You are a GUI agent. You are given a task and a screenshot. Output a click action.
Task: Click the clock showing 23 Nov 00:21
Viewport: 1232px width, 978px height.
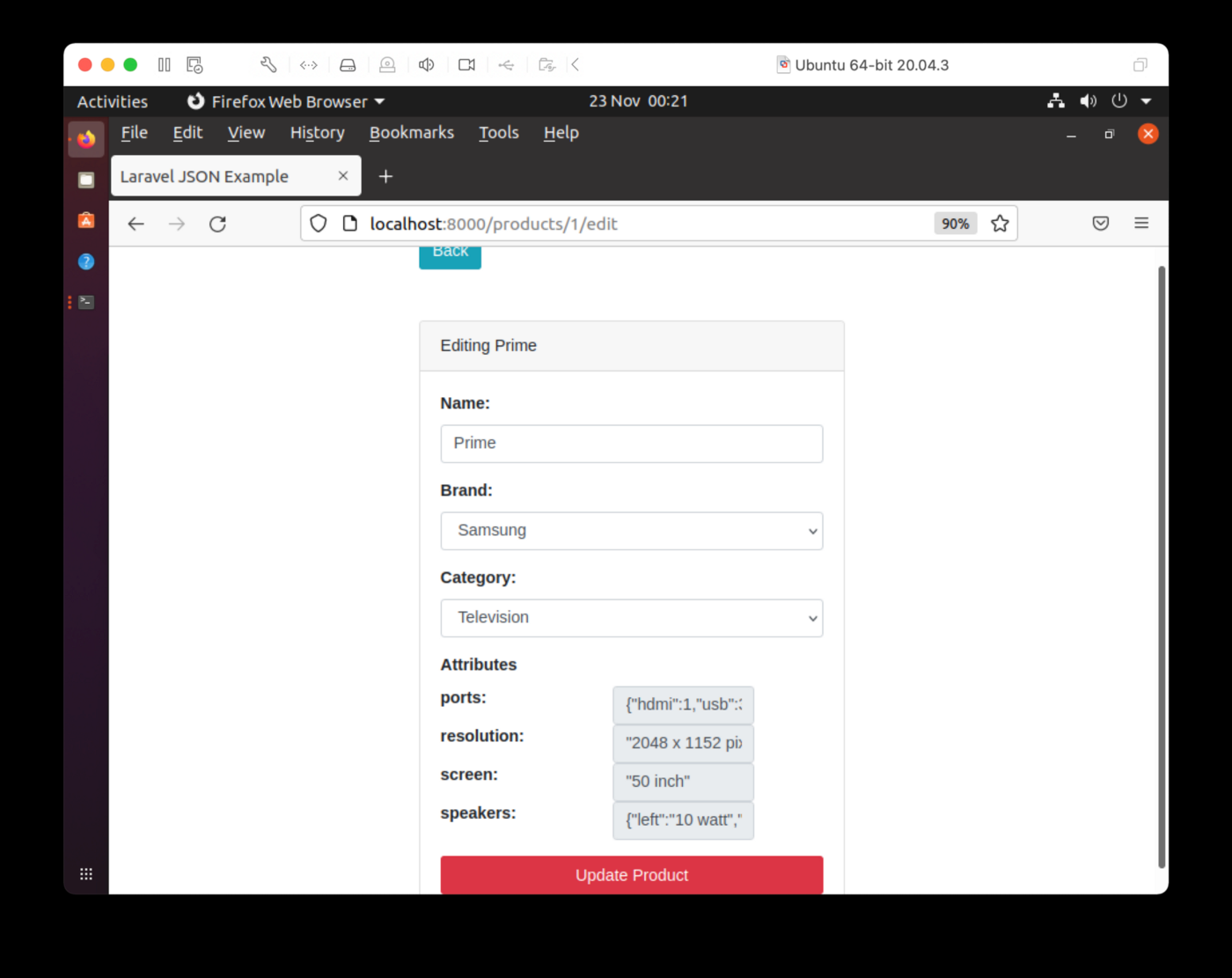pyautogui.click(x=638, y=101)
